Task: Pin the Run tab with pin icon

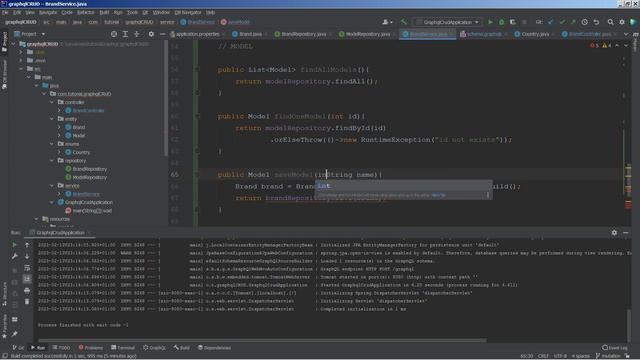Action: point(15,334)
